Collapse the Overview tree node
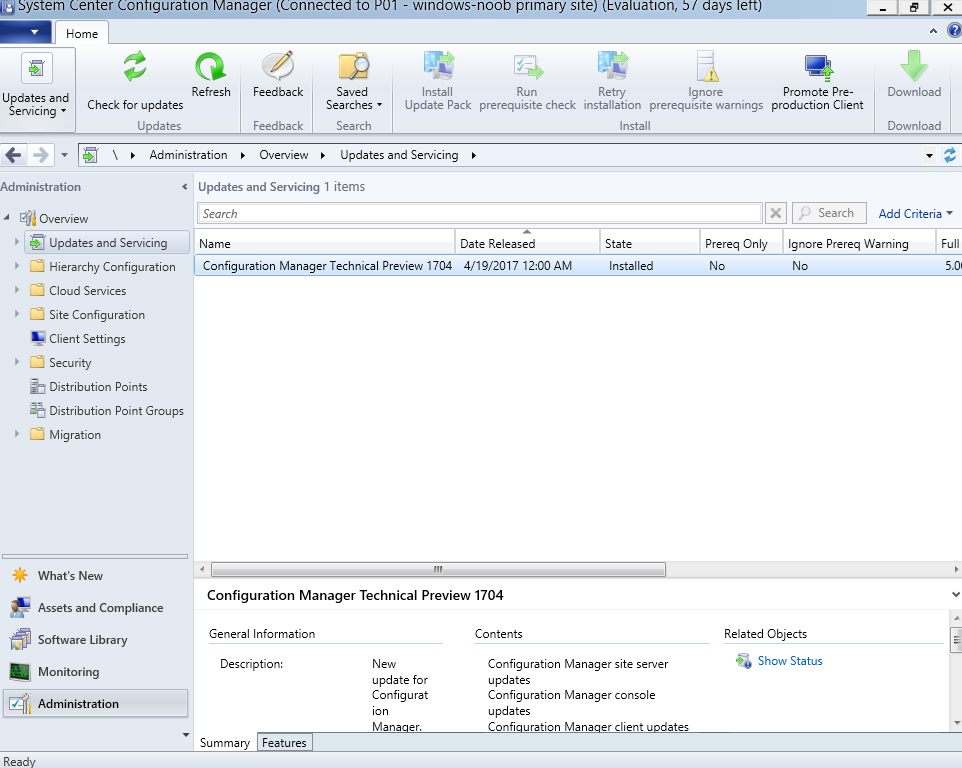The height and width of the screenshot is (768, 962). pyautogui.click(x=7, y=217)
